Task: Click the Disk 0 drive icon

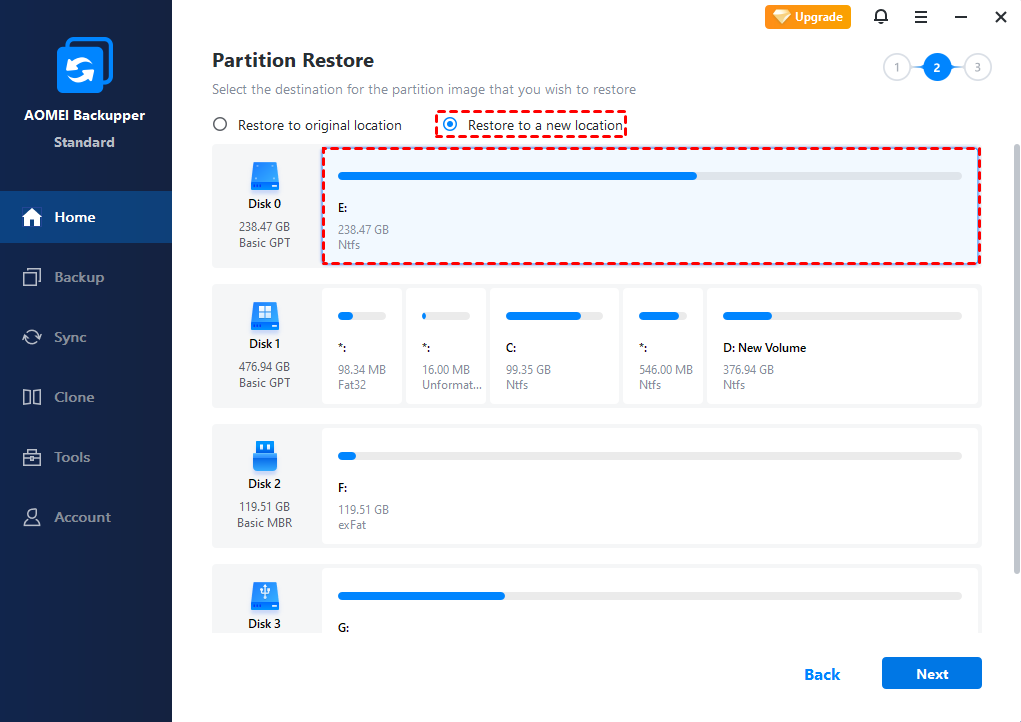Action: click(264, 176)
